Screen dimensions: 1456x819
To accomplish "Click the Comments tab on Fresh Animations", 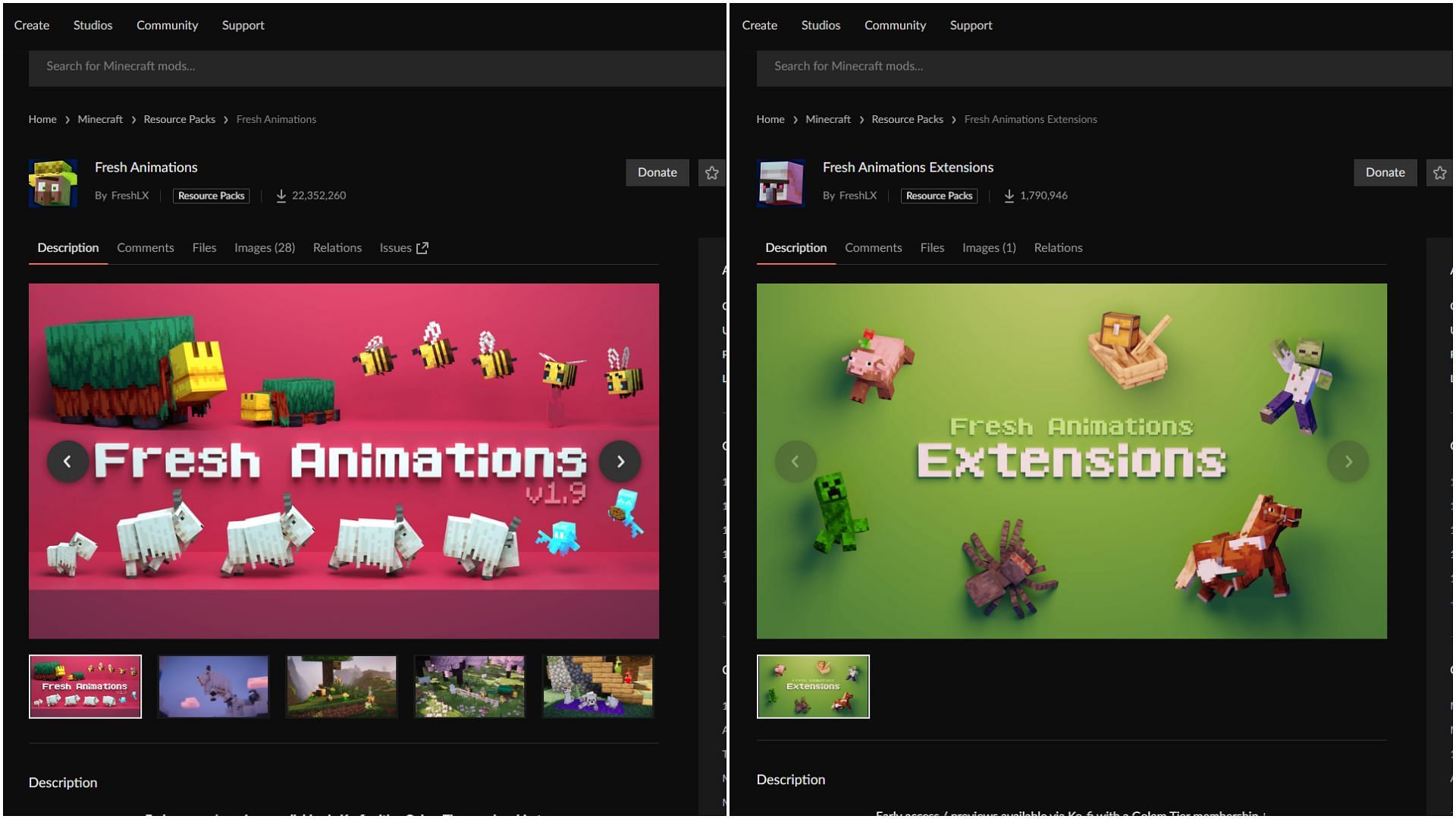I will click(x=145, y=248).
